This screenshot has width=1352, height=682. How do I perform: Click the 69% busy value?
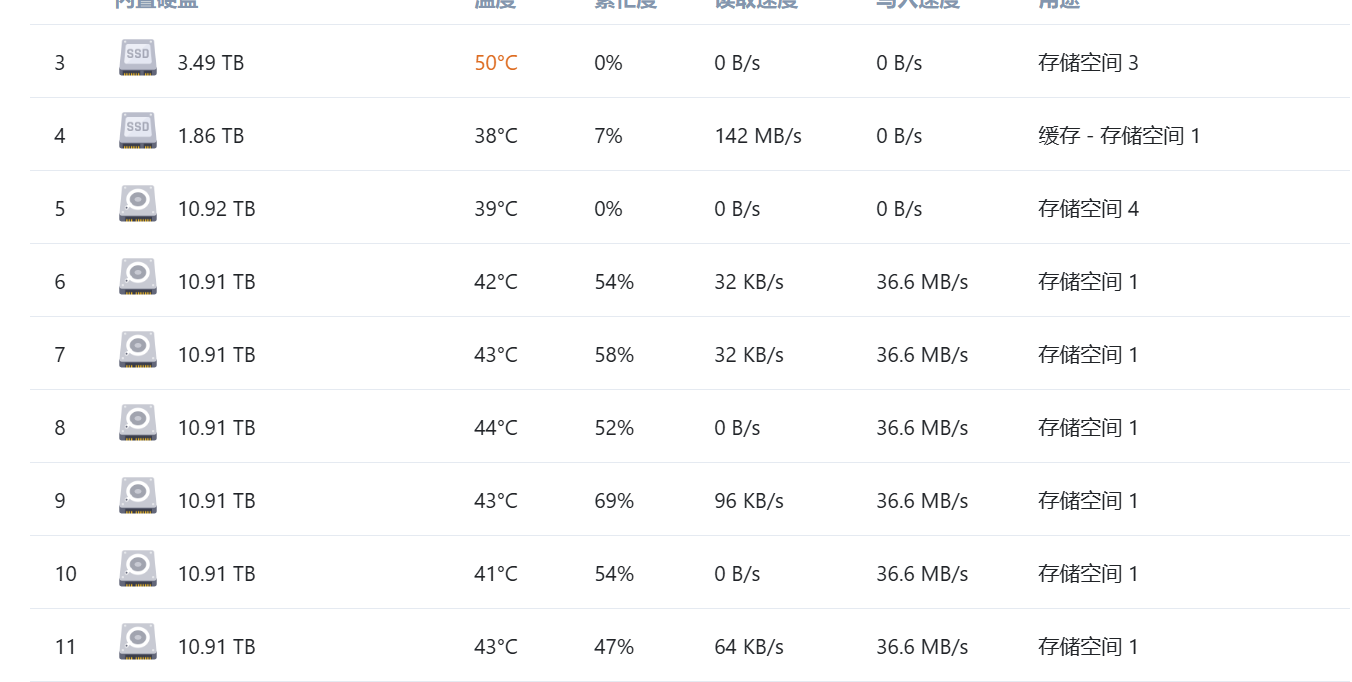coord(614,501)
